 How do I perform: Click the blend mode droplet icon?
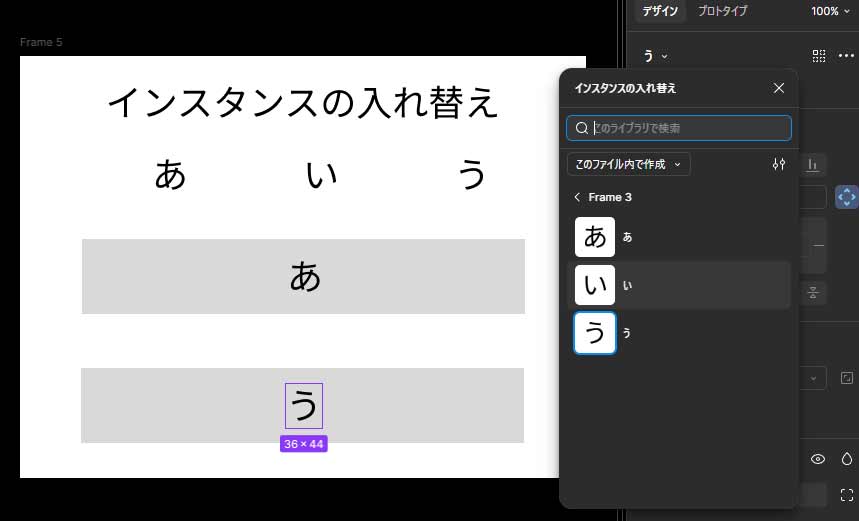coord(846,459)
